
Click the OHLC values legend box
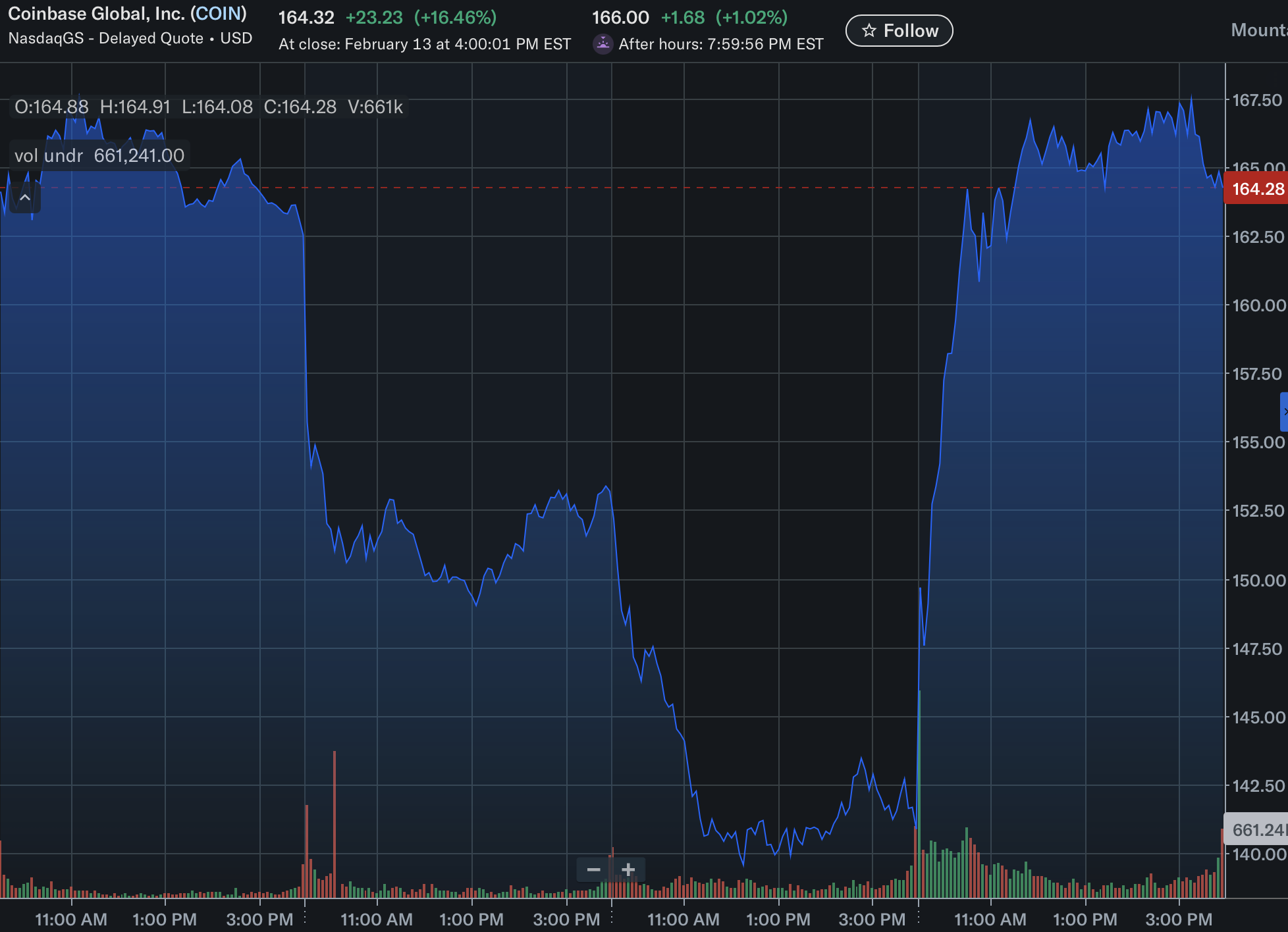point(208,107)
